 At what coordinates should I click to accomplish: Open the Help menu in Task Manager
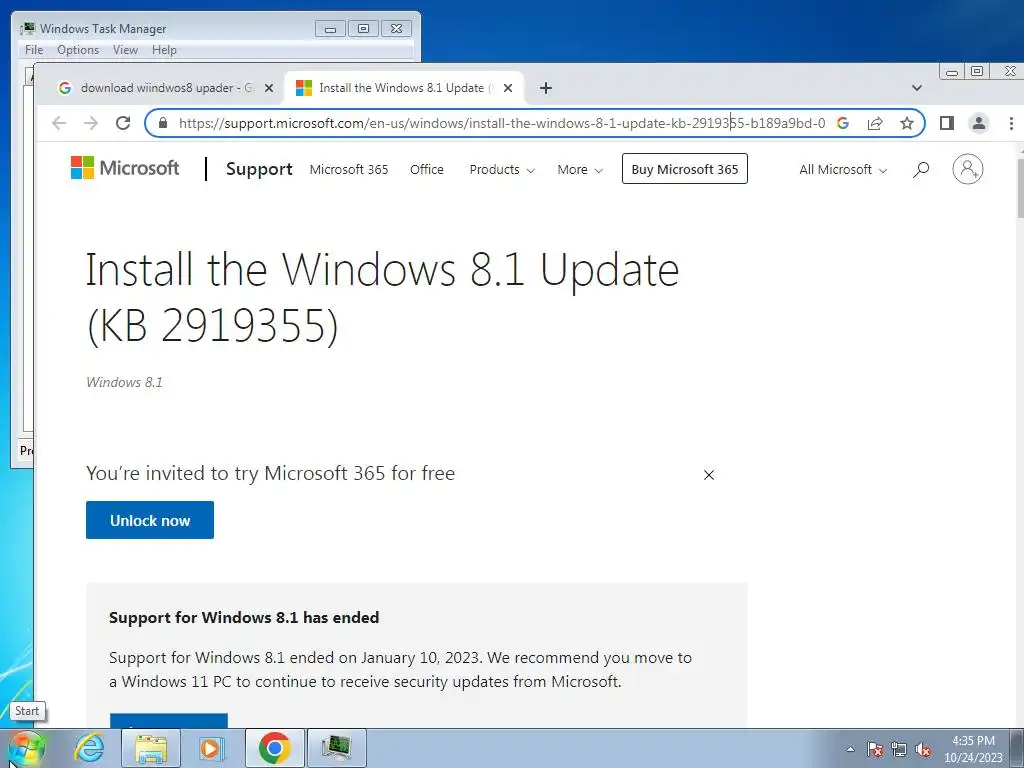point(164,50)
